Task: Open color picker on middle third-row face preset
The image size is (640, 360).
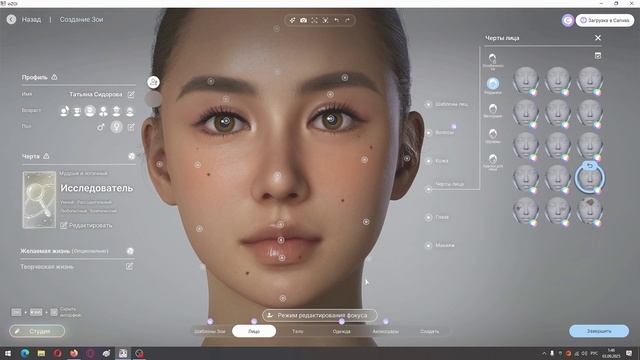Action: coord(565,158)
